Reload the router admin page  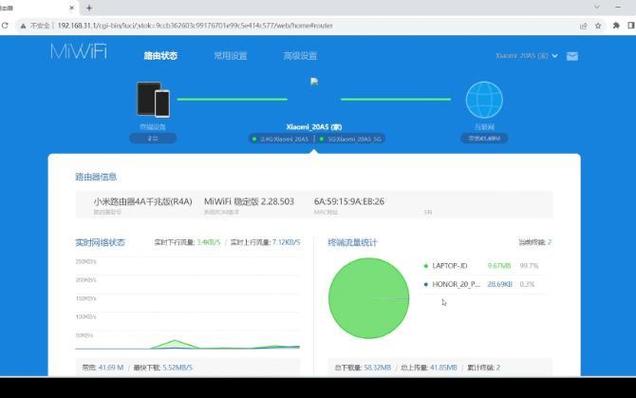pyautogui.click(x=5, y=26)
